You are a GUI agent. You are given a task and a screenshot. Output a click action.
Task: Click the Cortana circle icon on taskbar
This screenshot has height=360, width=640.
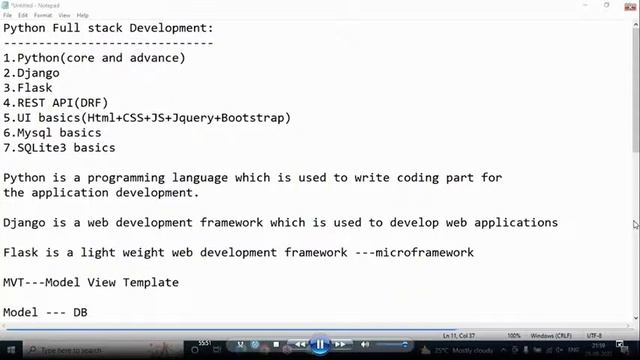(x=195, y=350)
